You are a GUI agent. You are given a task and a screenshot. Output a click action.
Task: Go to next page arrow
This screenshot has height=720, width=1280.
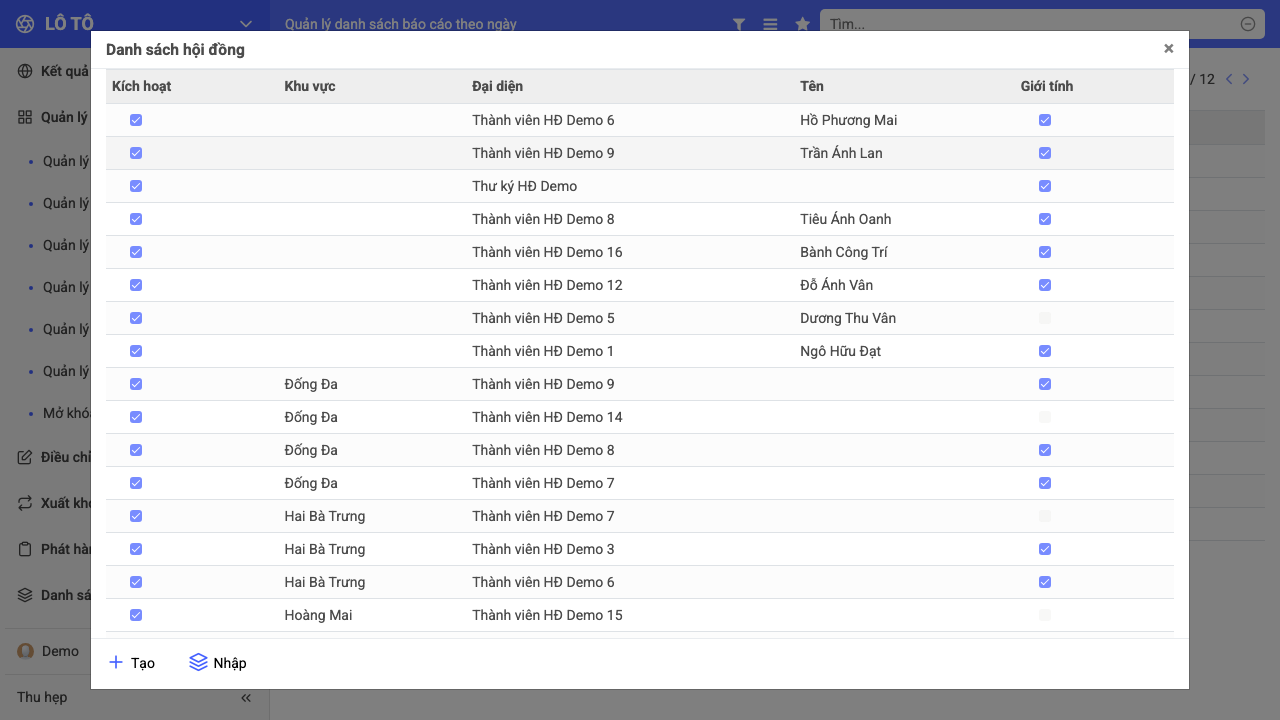[1246, 79]
